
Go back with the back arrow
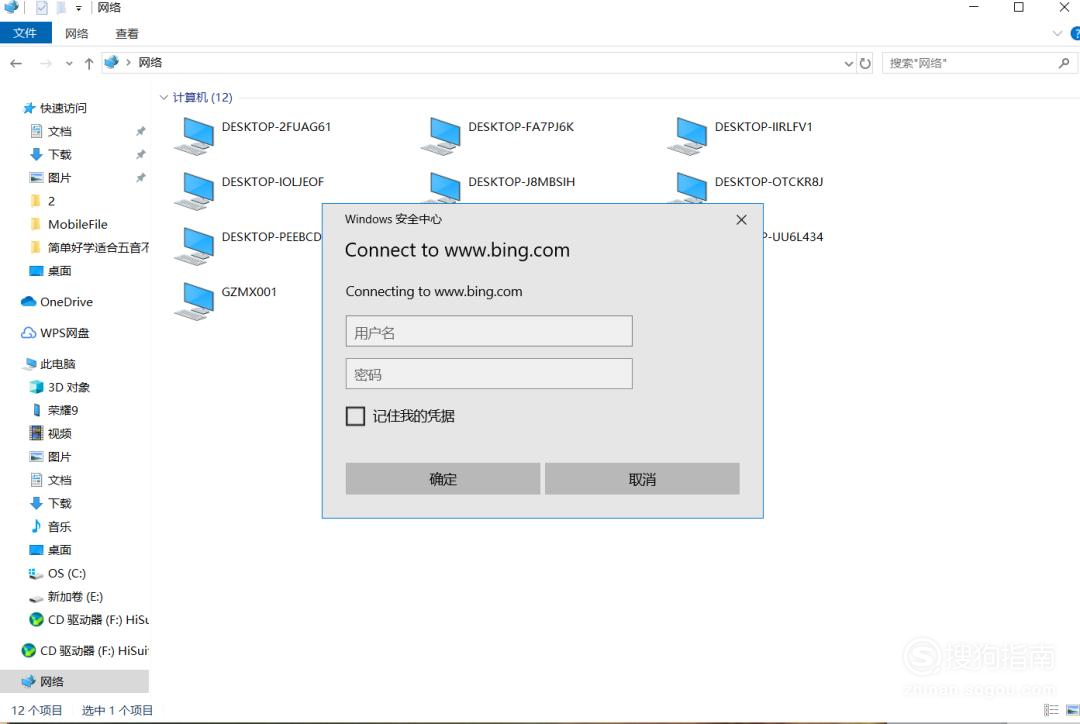17,63
